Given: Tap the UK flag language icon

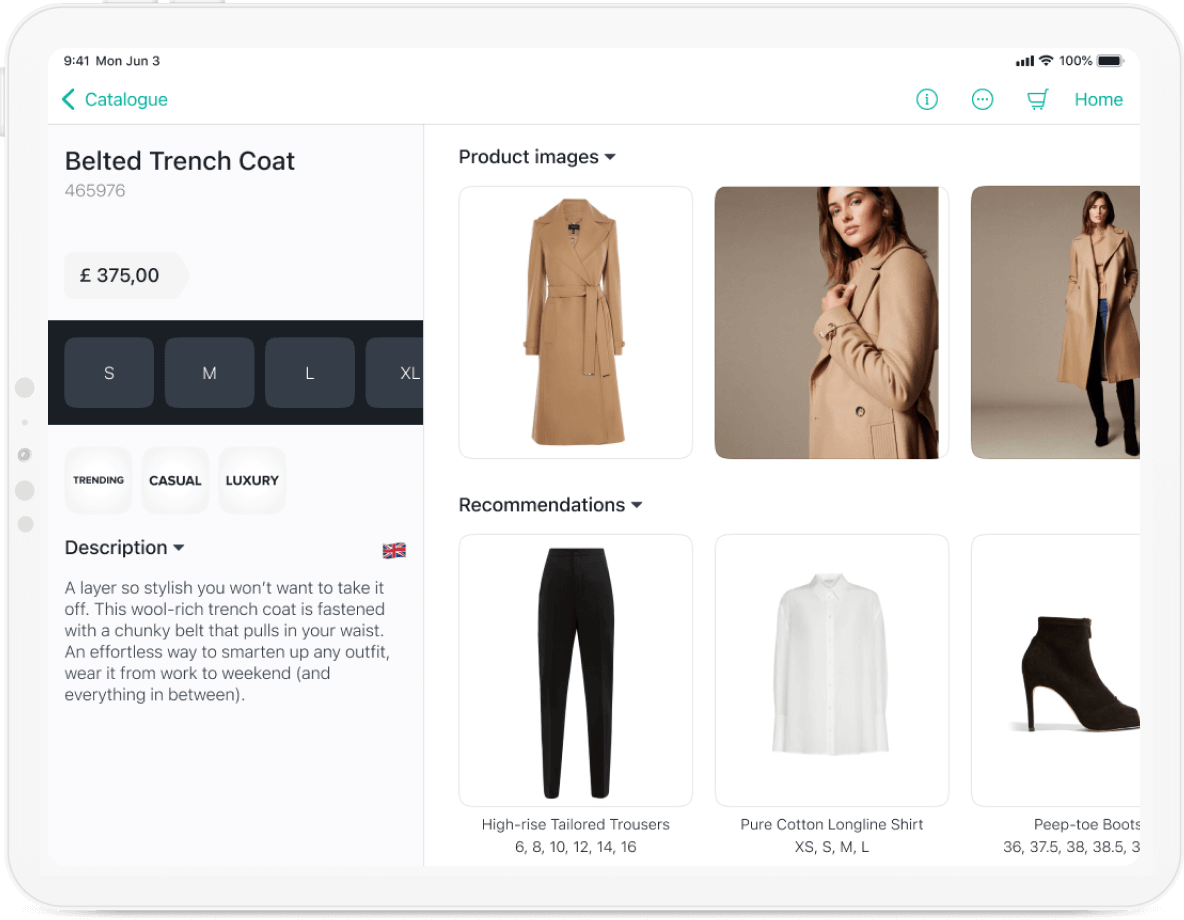Looking at the screenshot, I should [394, 550].
